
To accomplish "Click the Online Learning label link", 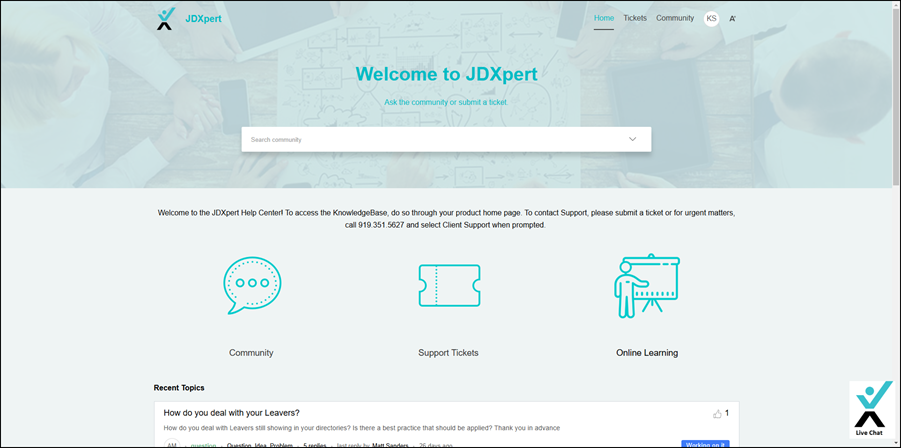I will (x=646, y=353).
